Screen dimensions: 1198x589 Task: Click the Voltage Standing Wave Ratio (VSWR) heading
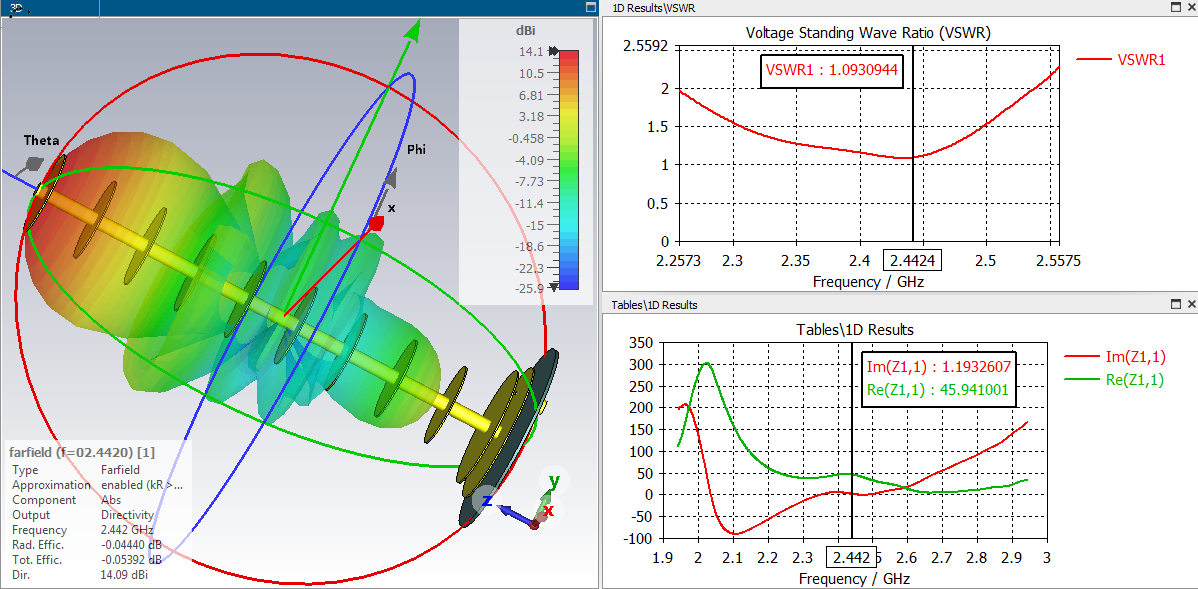(x=868, y=32)
